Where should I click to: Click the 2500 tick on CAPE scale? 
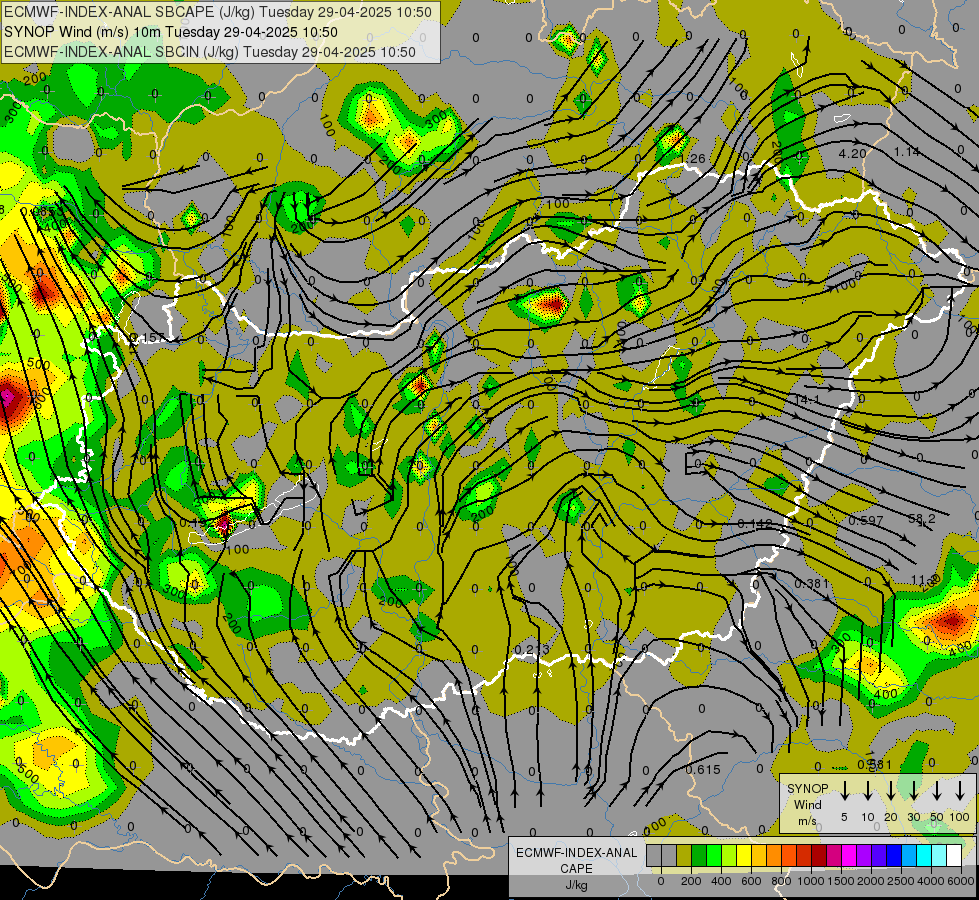point(901,881)
